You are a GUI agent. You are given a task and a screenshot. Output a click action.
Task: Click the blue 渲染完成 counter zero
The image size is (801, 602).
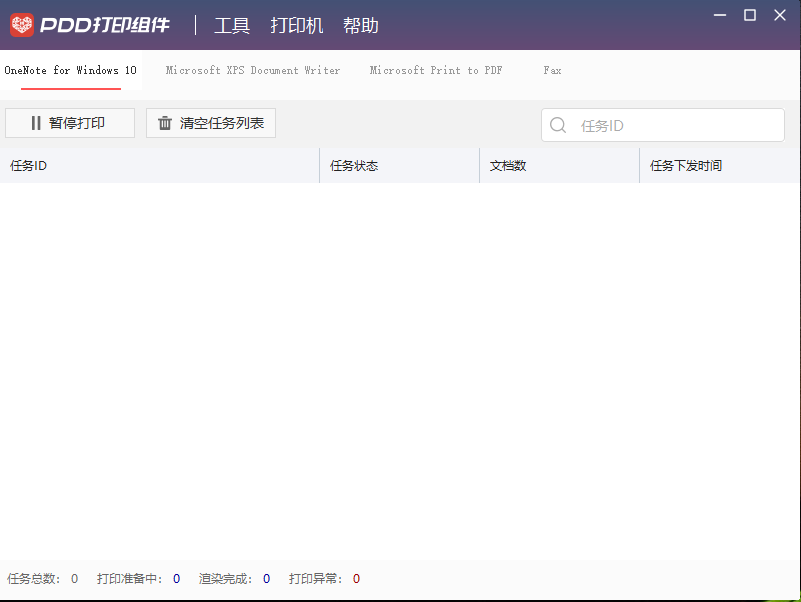click(266, 578)
